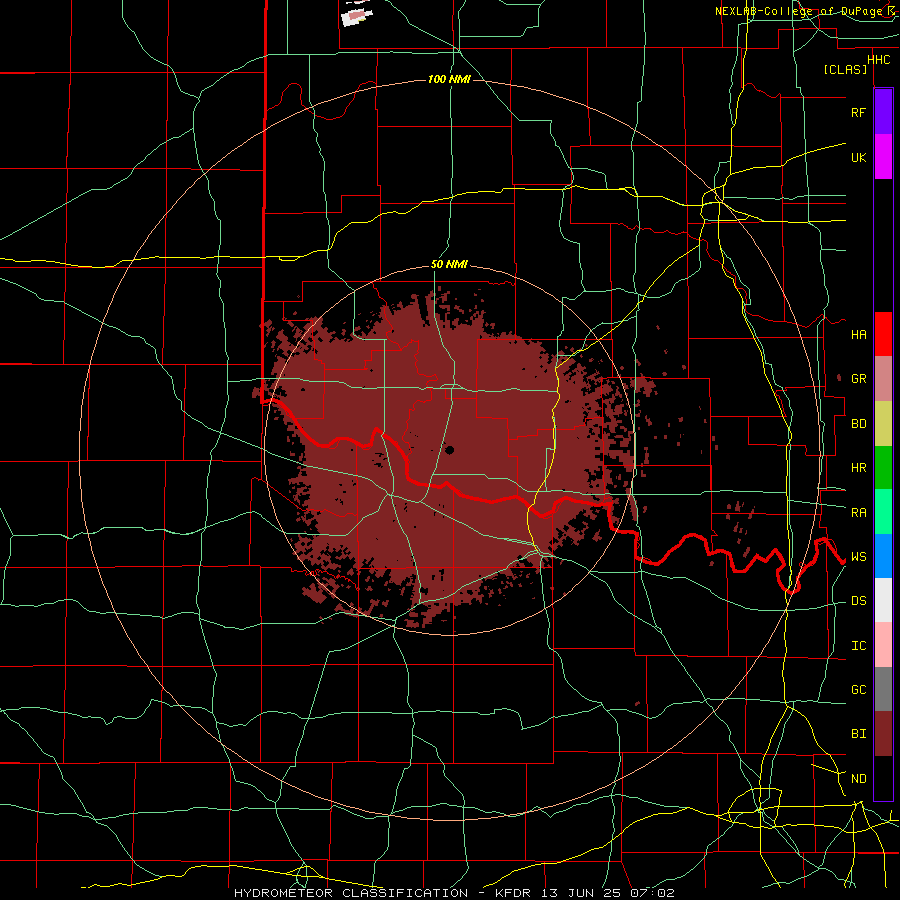The width and height of the screenshot is (900, 900).
Task: Select the GC gray legend swatch
Action: click(883, 689)
